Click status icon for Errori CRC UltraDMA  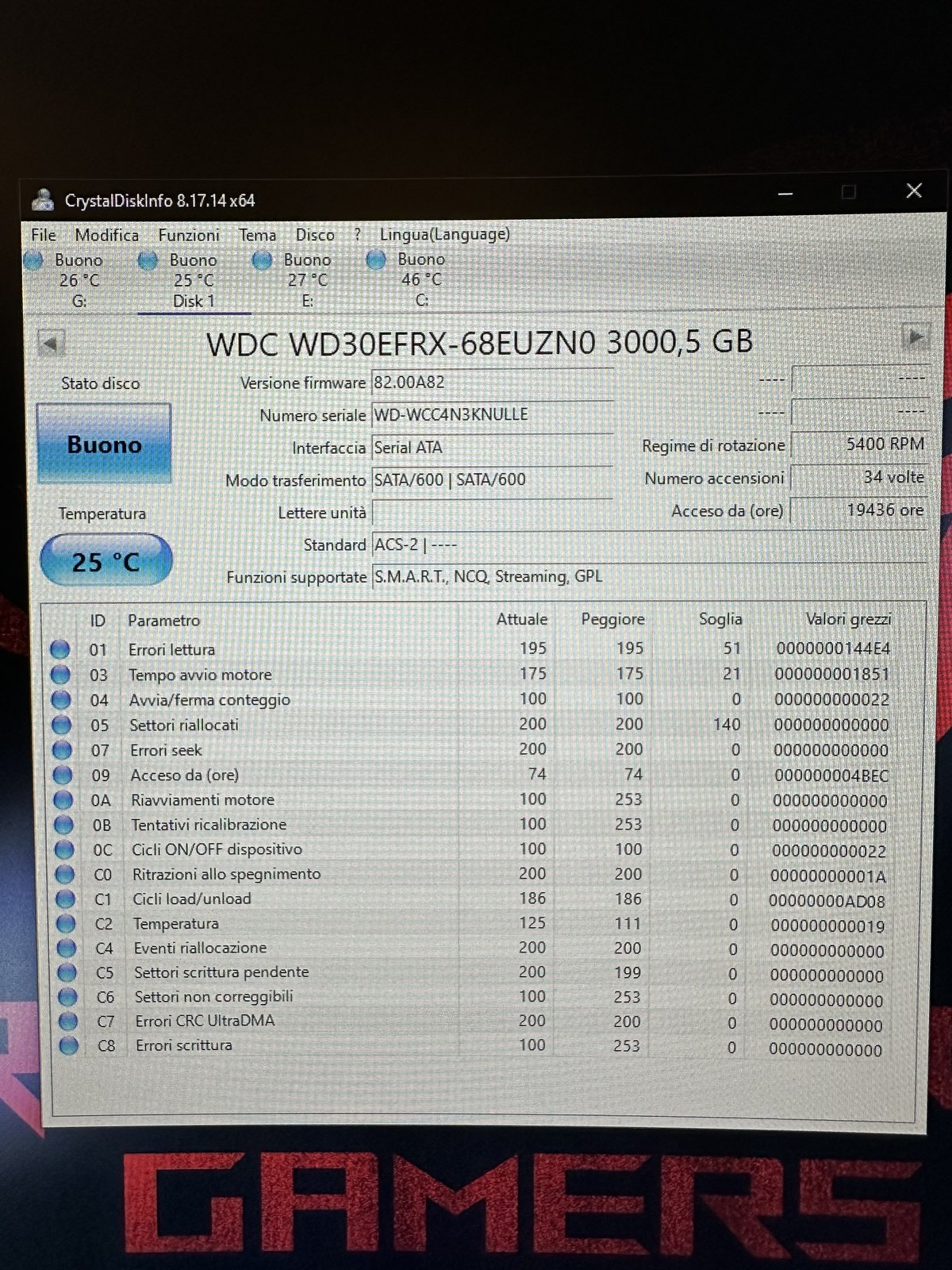68,1022
